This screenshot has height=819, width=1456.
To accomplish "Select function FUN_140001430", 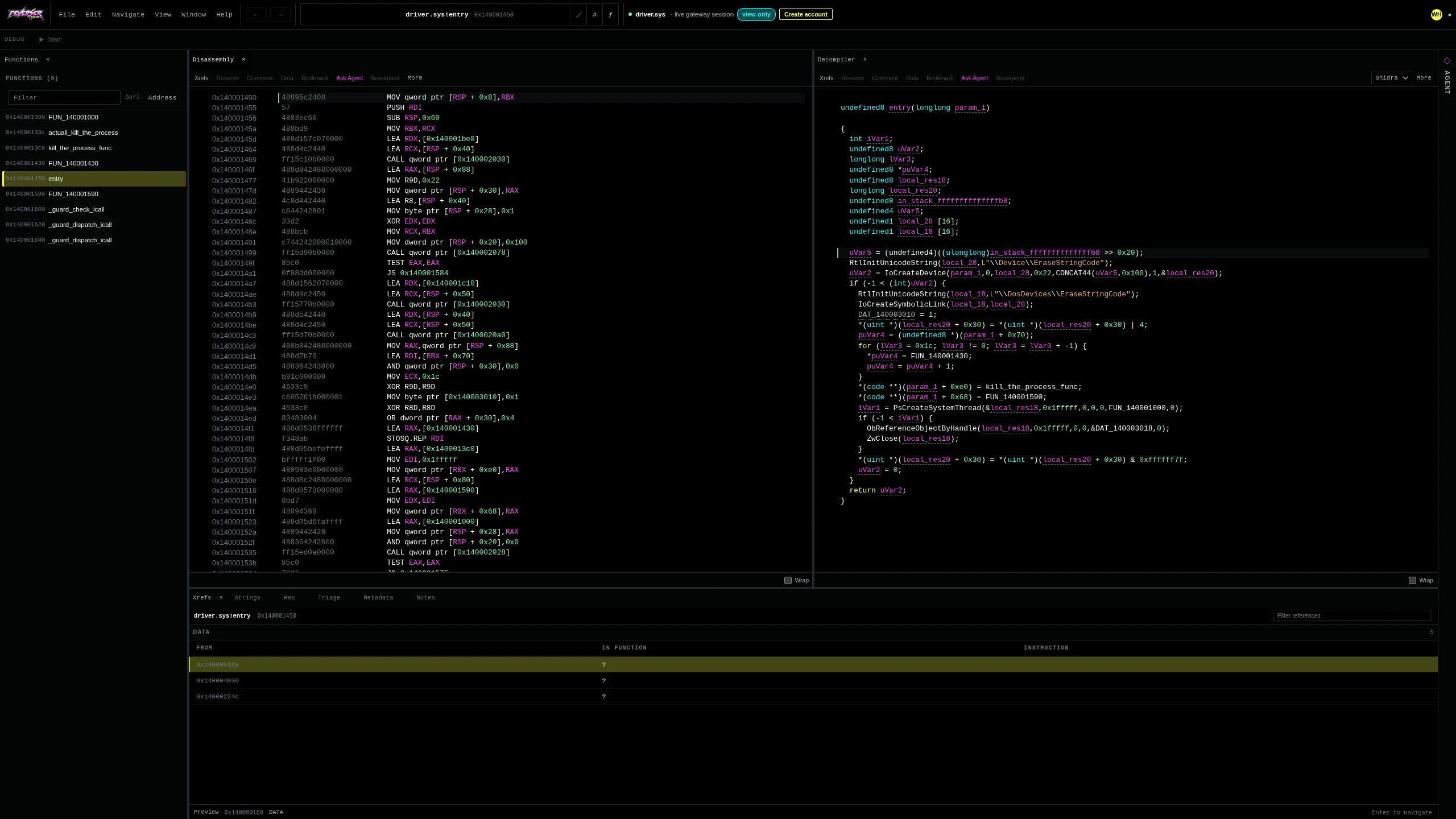I will [x=94, y=163].
